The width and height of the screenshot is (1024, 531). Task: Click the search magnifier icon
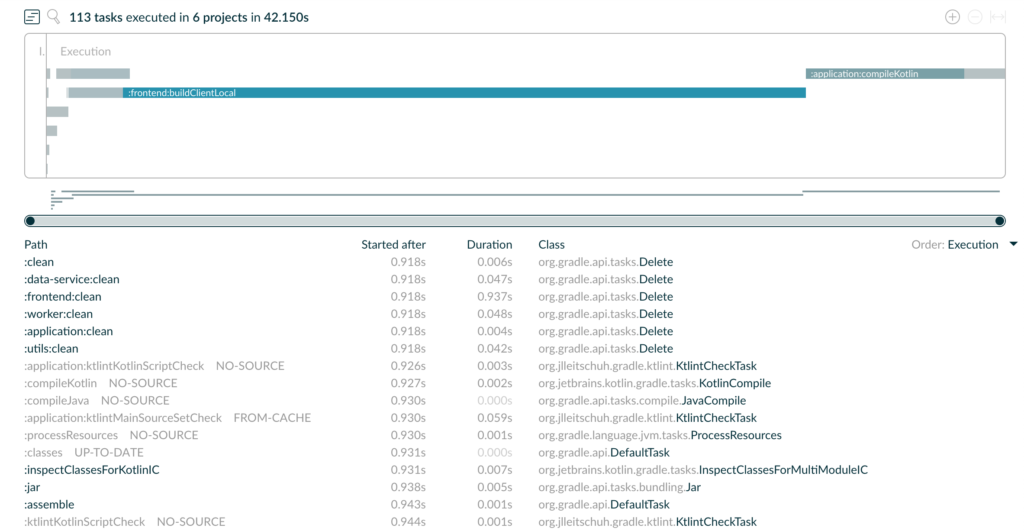54,17
